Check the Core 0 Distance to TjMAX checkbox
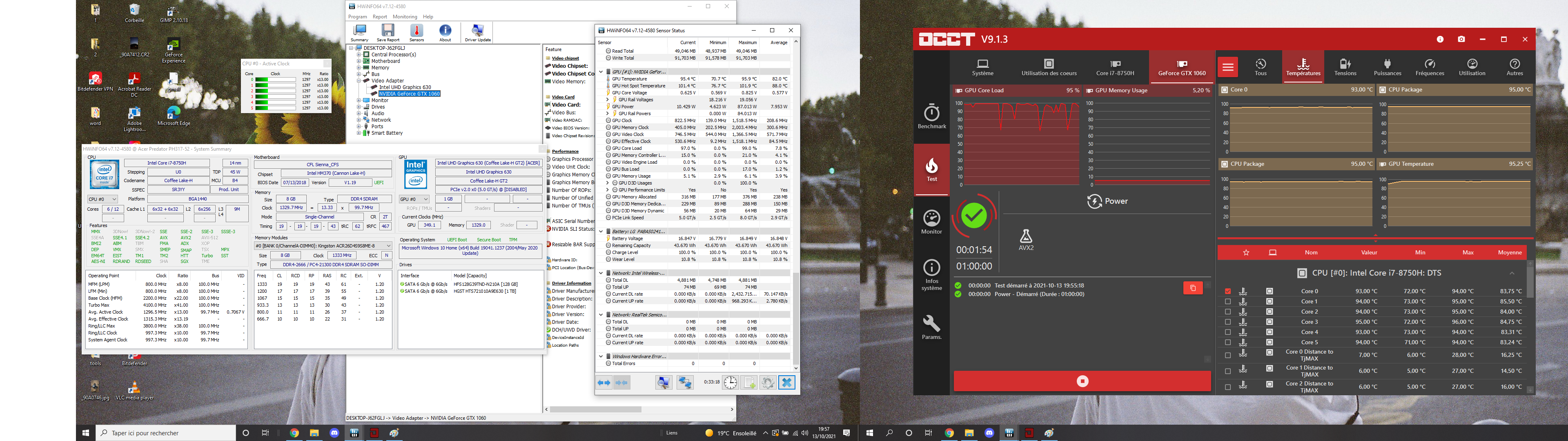The image size is (1568, 441). click(1228, 355)
